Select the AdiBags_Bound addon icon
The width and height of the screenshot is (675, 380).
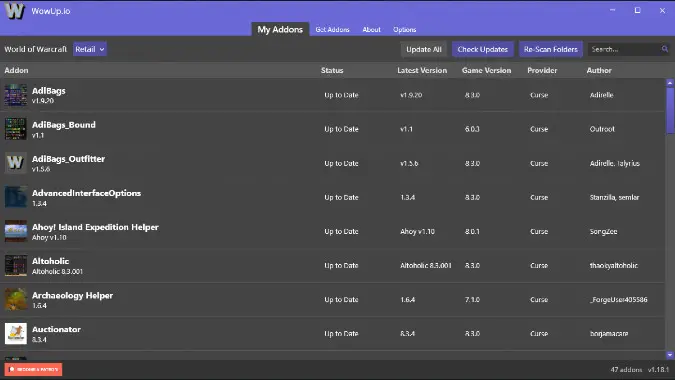tap(15, 129)
